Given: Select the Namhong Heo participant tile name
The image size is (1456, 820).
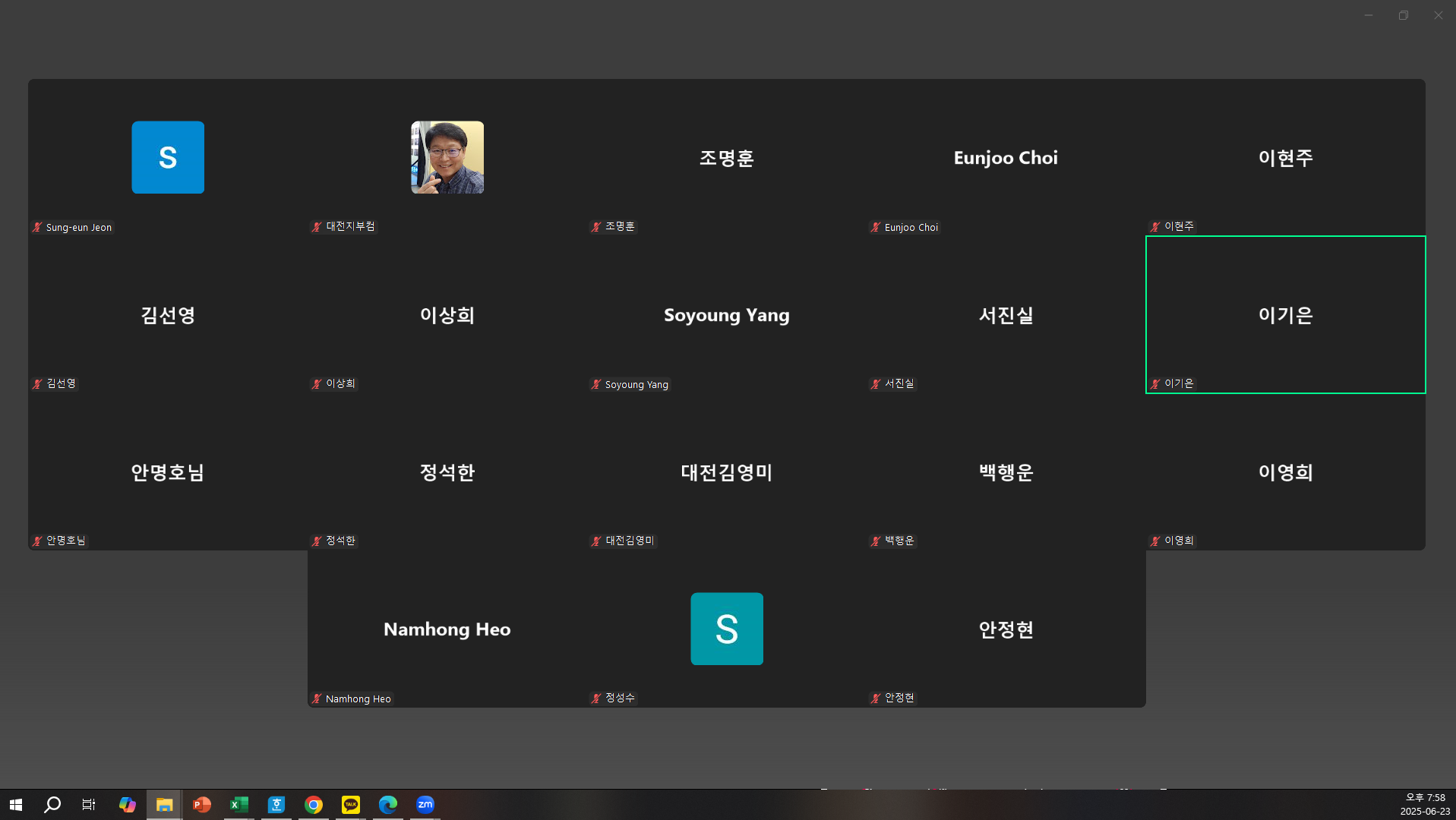Looking at the screenshot, I should [x=447, y=629].
